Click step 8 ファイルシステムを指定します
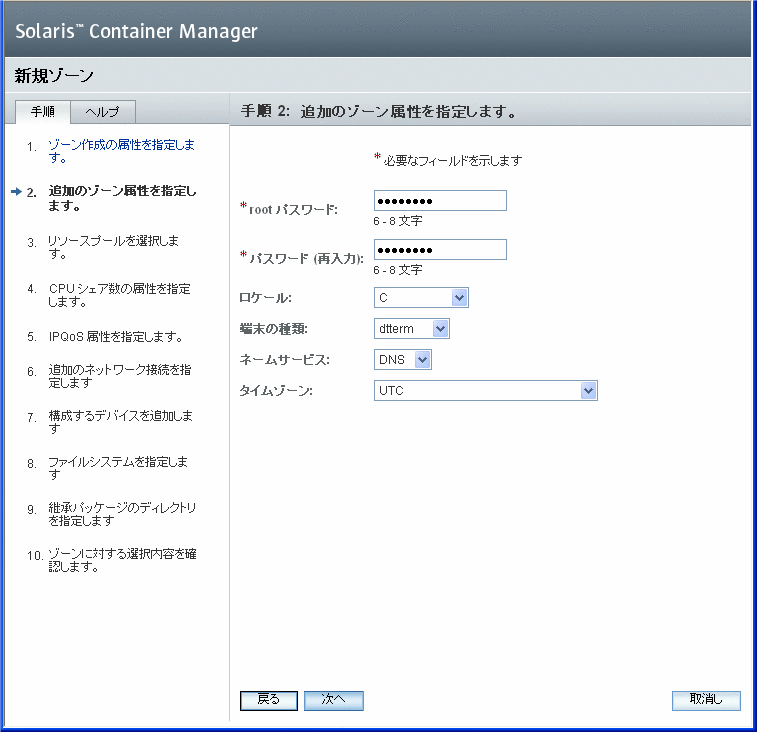Image resolution: width=757 pixels, height=732 pixels. click(x=118, y=468)
